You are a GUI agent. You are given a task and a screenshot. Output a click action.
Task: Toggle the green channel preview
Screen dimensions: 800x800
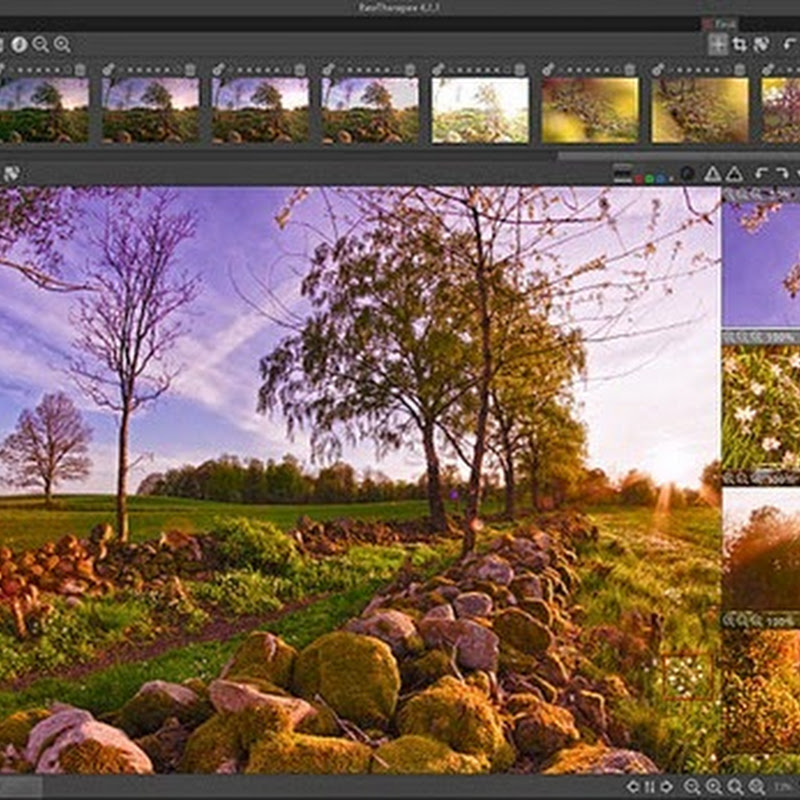click(649, 178)
